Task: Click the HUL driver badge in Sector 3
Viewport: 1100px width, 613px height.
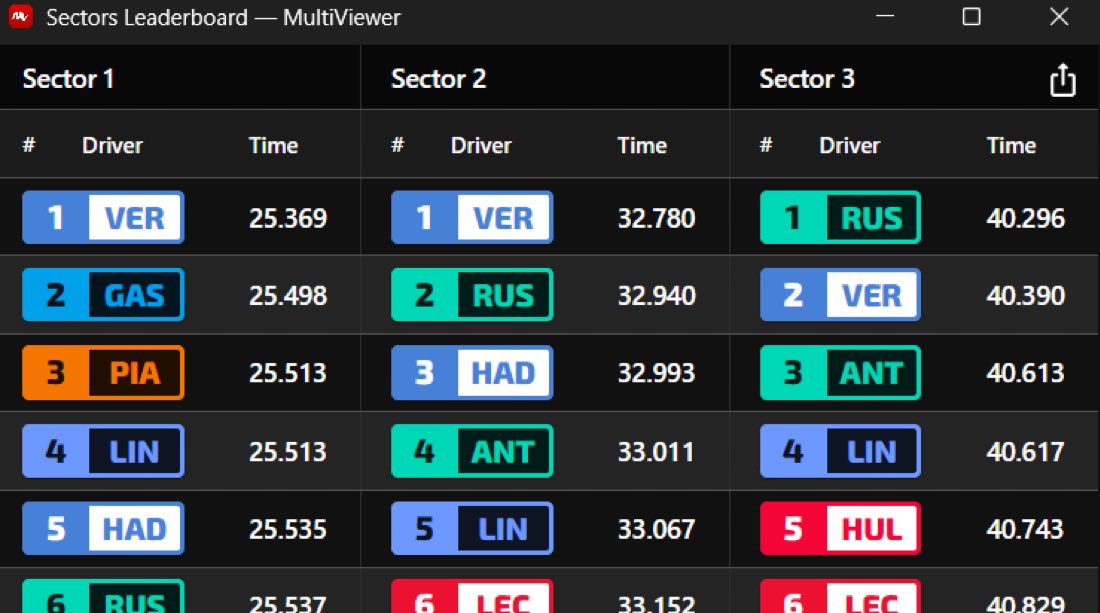Action: click(840, 528)
